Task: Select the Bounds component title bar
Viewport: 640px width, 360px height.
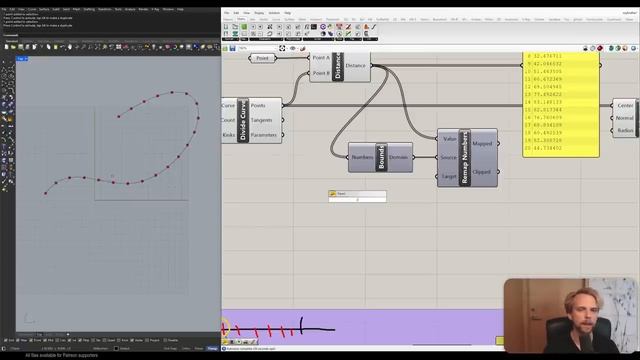Action: coord(381,157)
